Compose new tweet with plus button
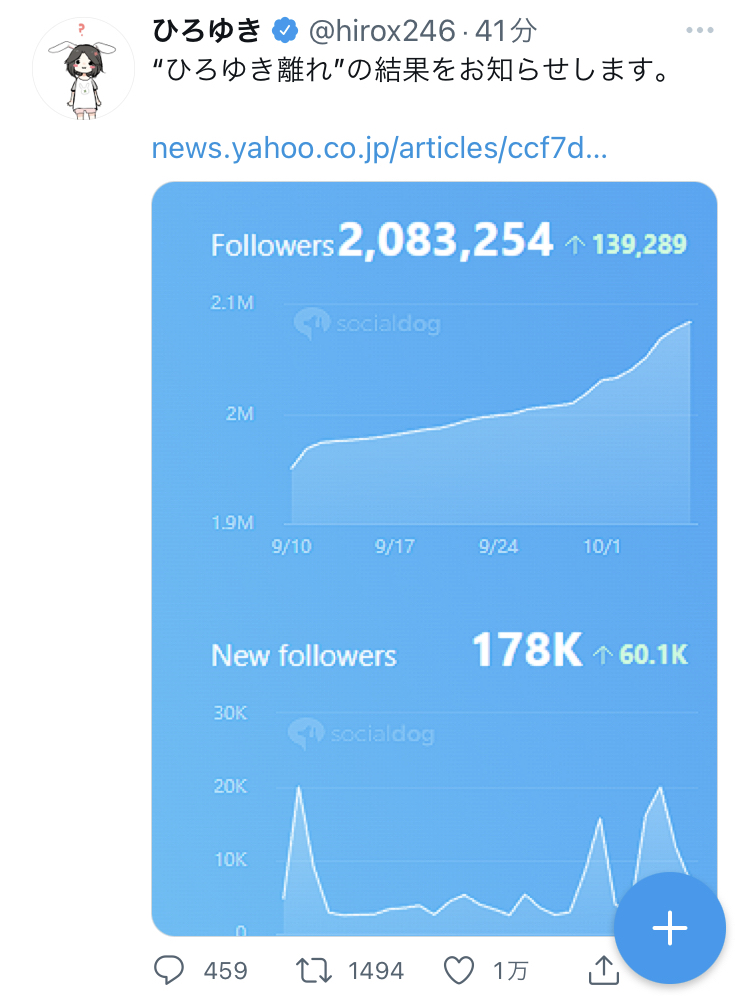 pyautogui.click(x=669, y=928)
